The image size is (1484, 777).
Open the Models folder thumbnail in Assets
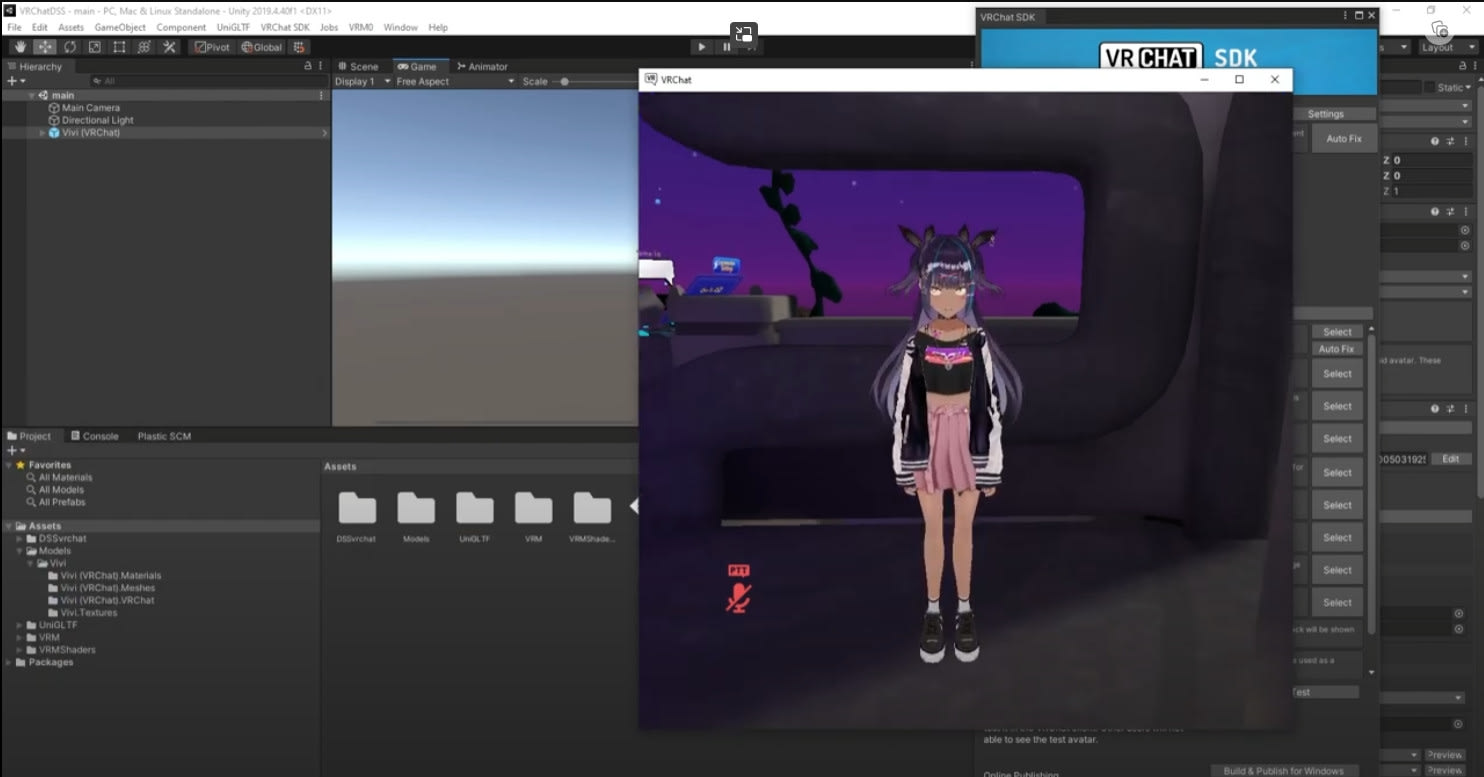coord(416,510)
